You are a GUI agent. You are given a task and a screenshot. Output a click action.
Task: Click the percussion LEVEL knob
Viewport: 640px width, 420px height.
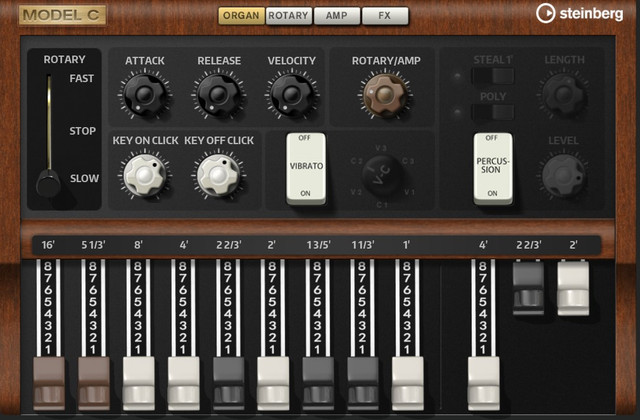point(564,176)
